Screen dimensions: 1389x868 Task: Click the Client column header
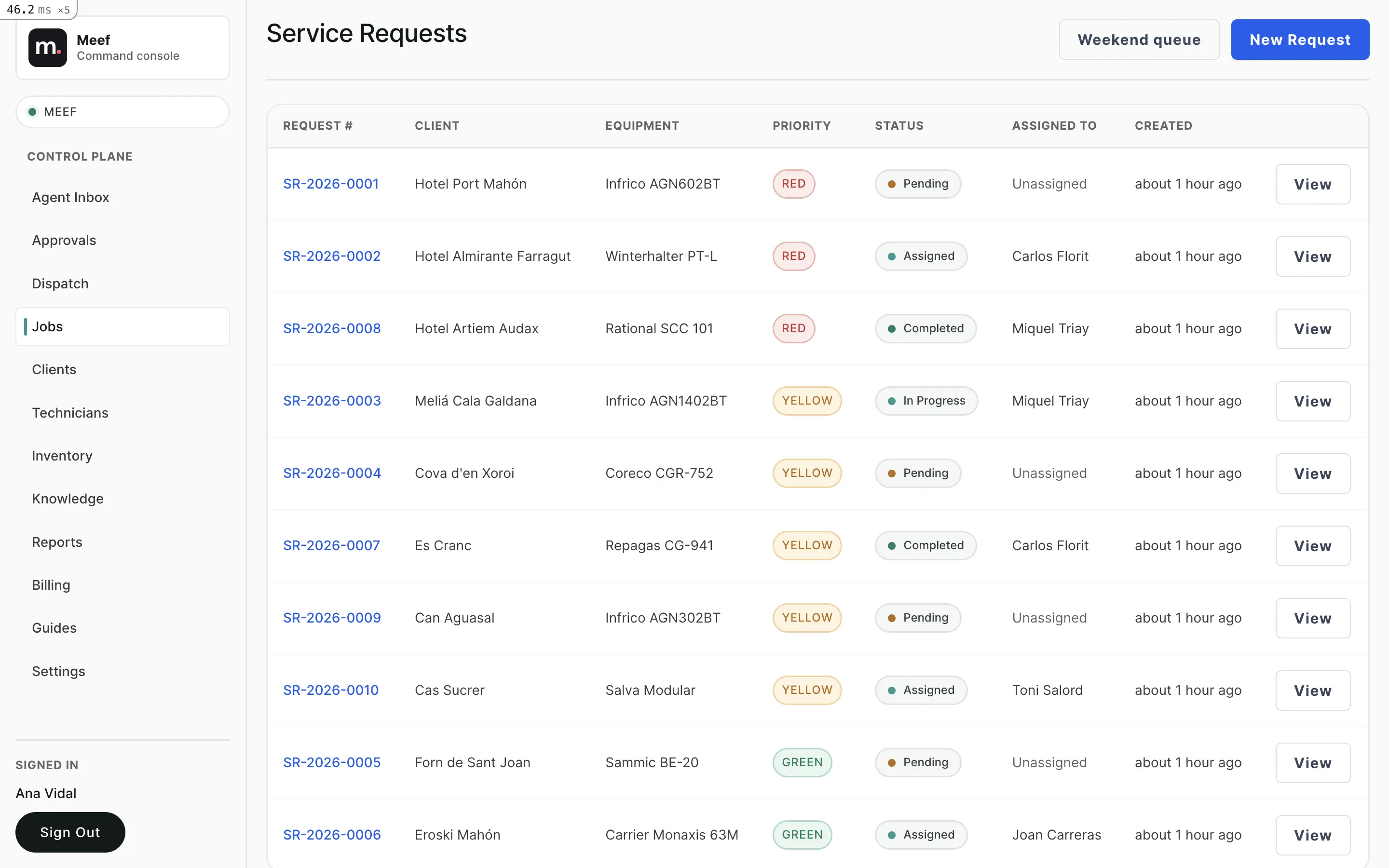click(437, 126)
